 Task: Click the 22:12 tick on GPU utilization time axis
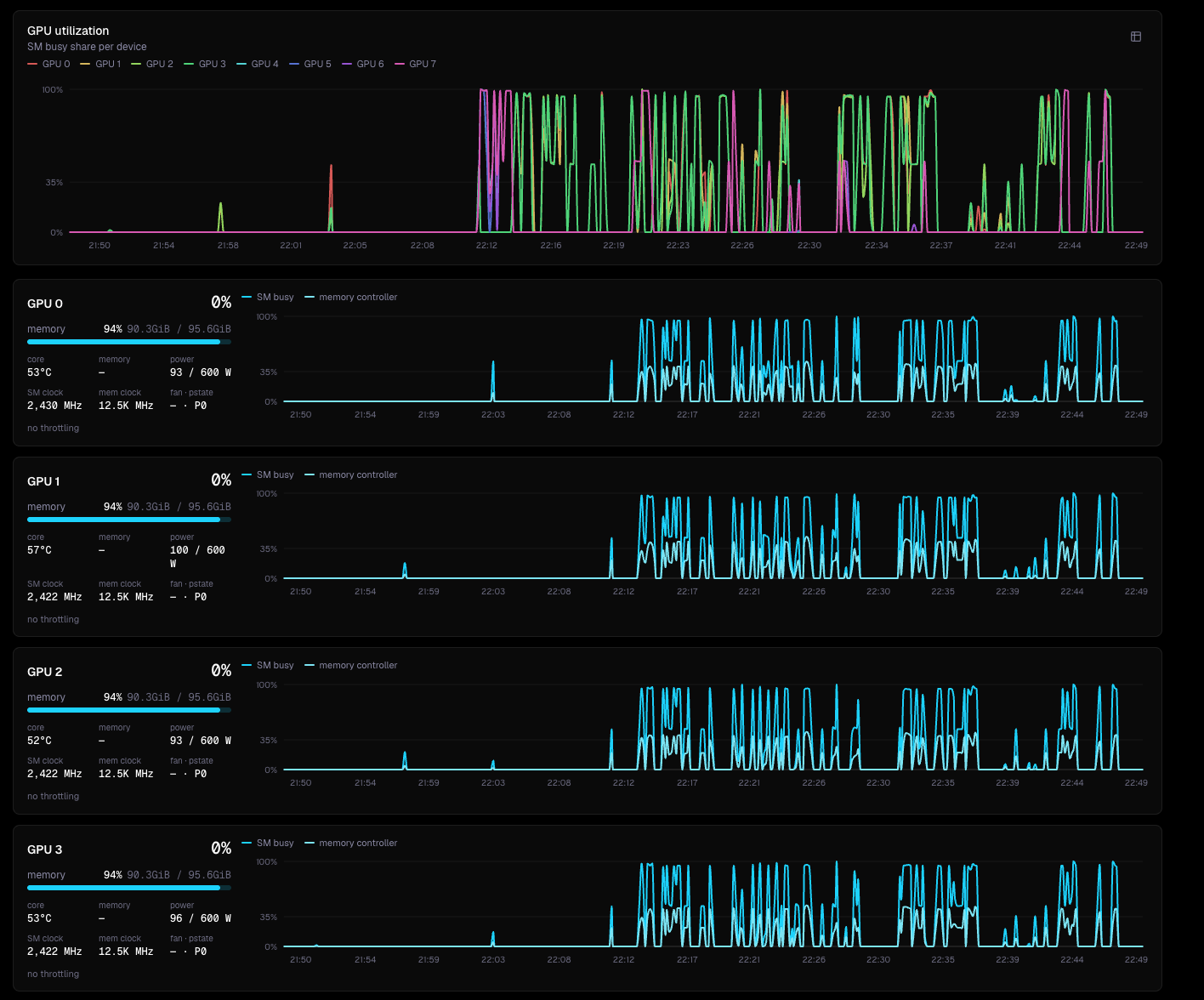(486, 245)
